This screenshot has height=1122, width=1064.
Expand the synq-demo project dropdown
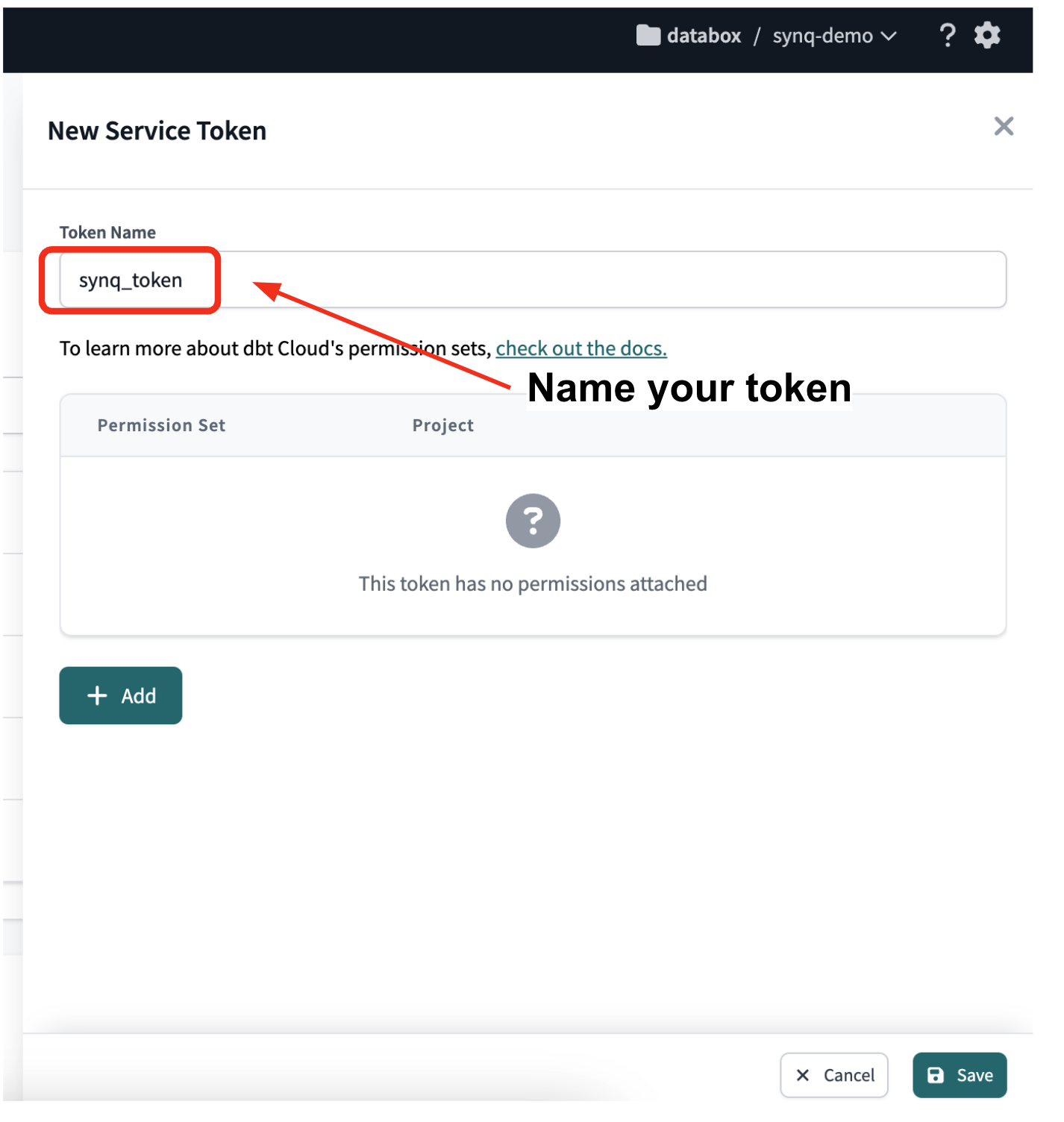click(833, 36)
